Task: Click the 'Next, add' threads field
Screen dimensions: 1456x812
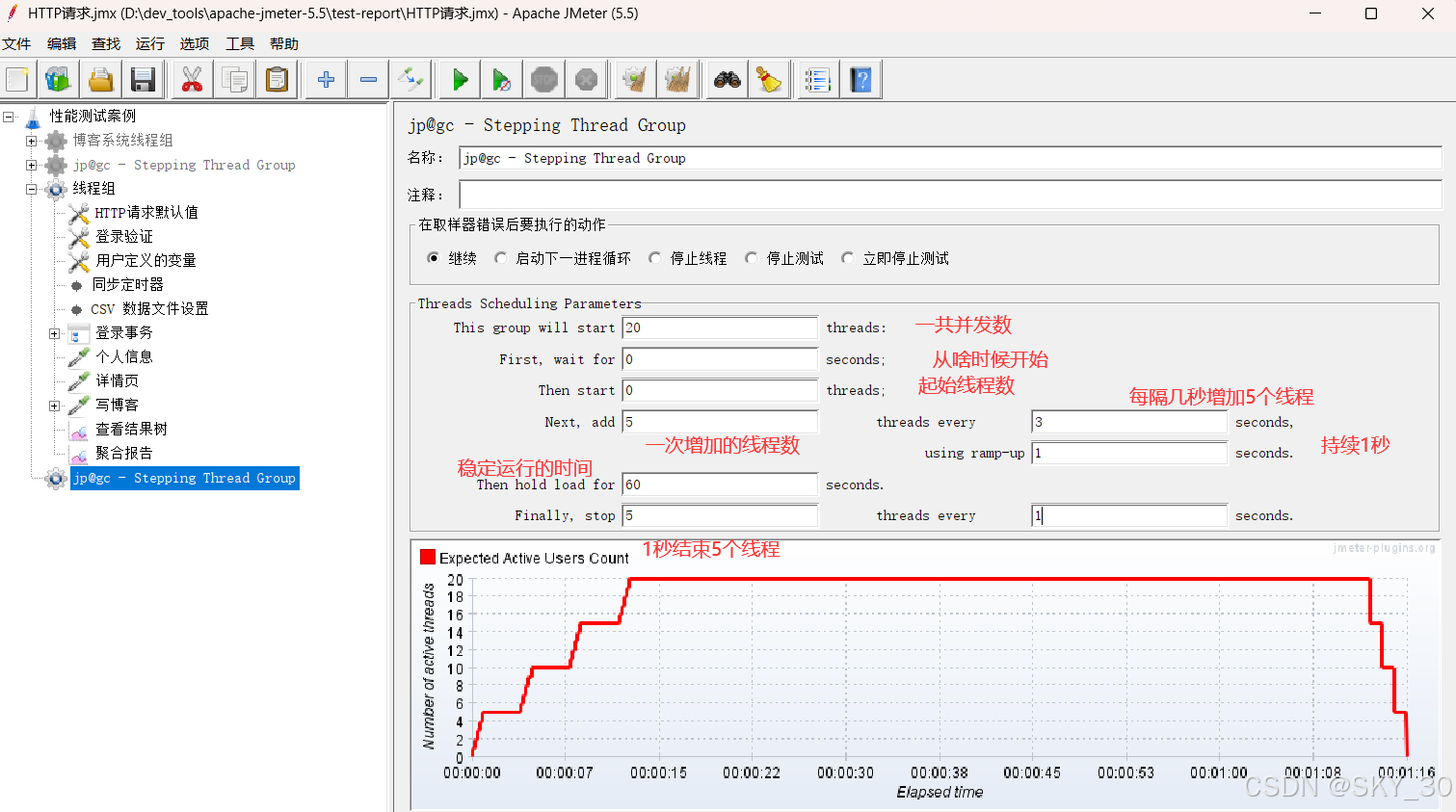Action: pos(720,422)
